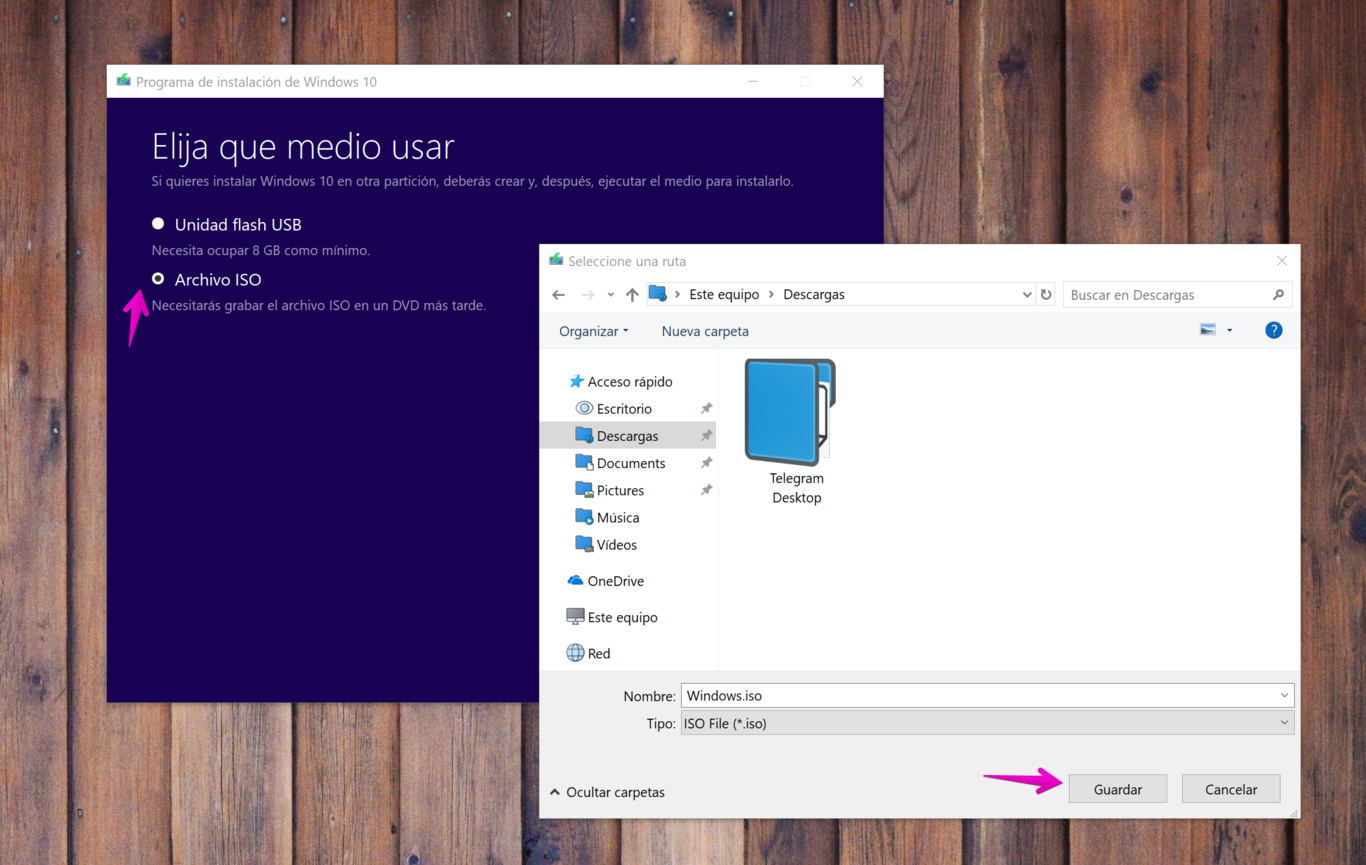Image resolution: width=1366 pixels, height=865 pixels.
Task: Click the Música folder icon
Action: (584, 517)
